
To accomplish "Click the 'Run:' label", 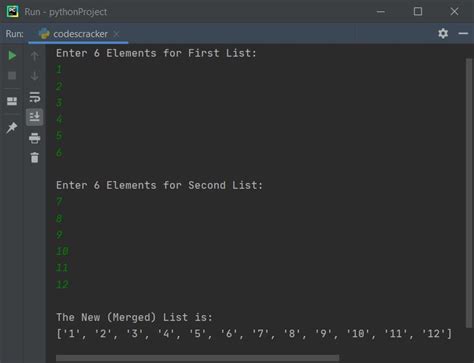I will 15,34.
